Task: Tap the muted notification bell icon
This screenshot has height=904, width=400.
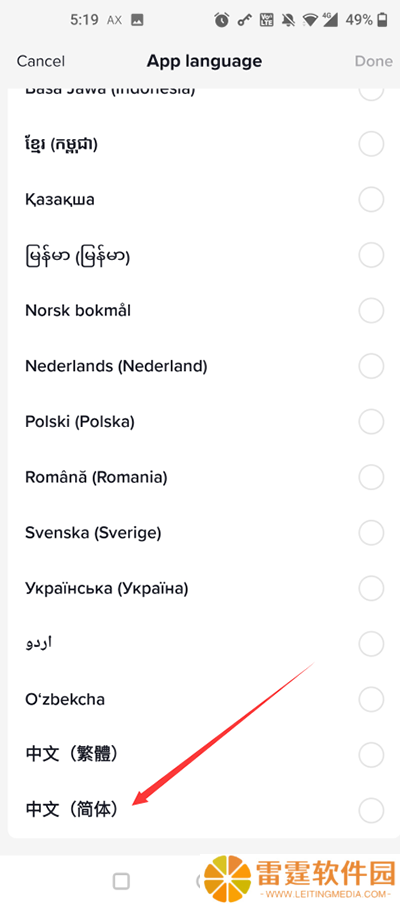Action: click(288, 20)
